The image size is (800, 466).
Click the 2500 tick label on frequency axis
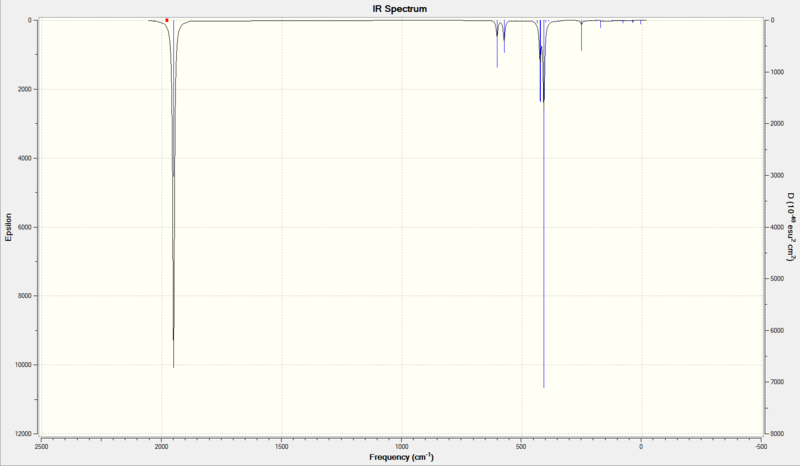(x=41, y=447)
